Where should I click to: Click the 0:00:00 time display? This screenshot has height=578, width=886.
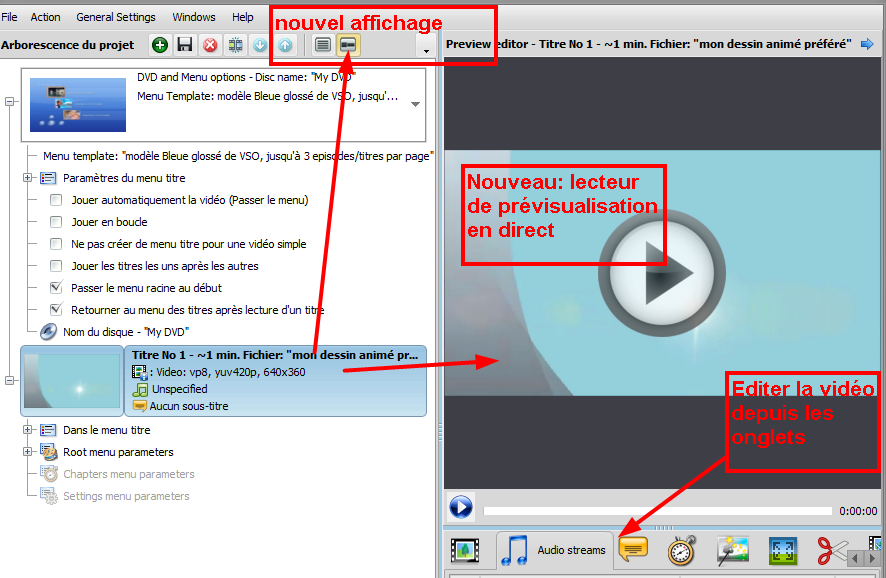858,511
